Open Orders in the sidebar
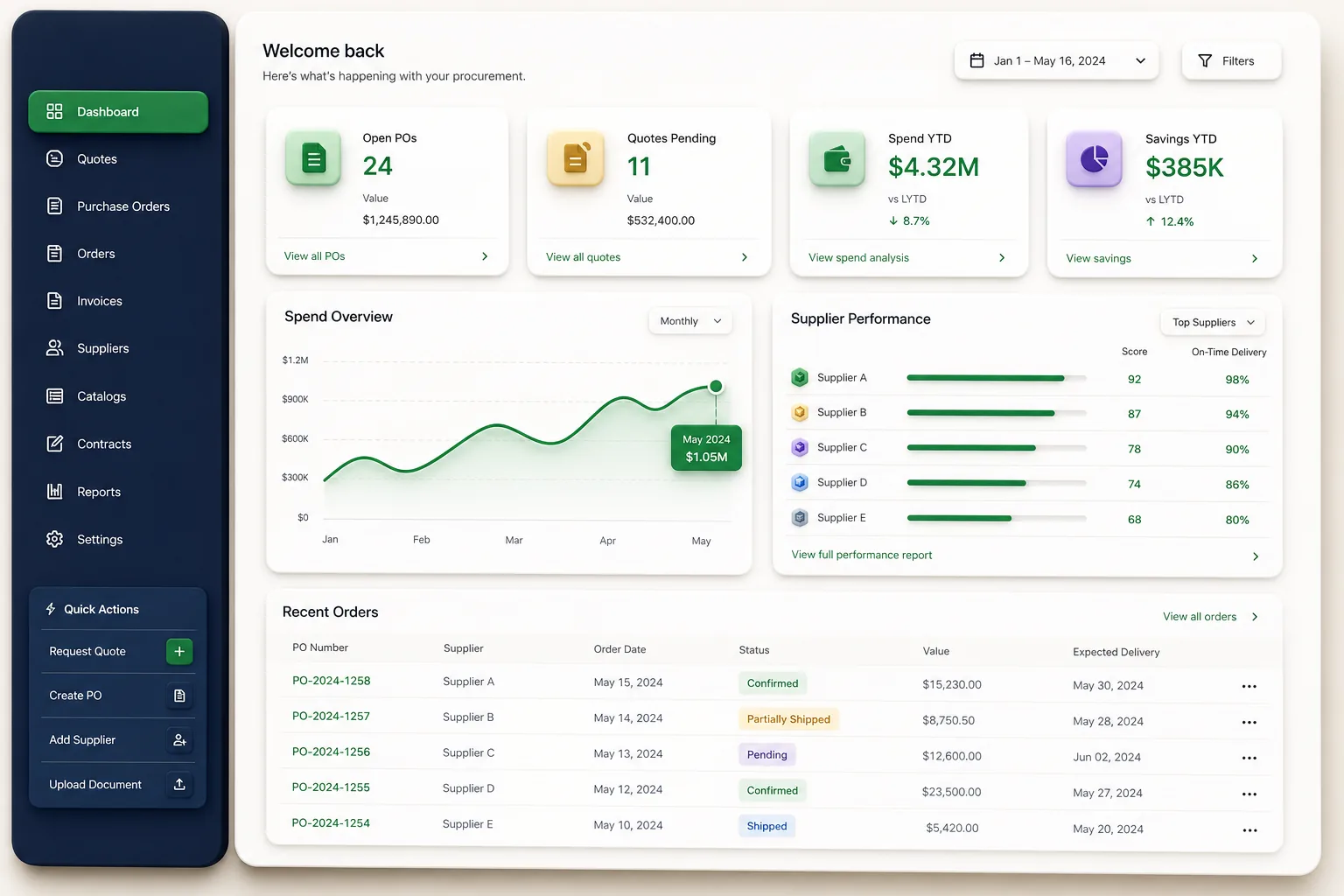1344x896 pixels. pyautogui.click(x=118, y=253)
